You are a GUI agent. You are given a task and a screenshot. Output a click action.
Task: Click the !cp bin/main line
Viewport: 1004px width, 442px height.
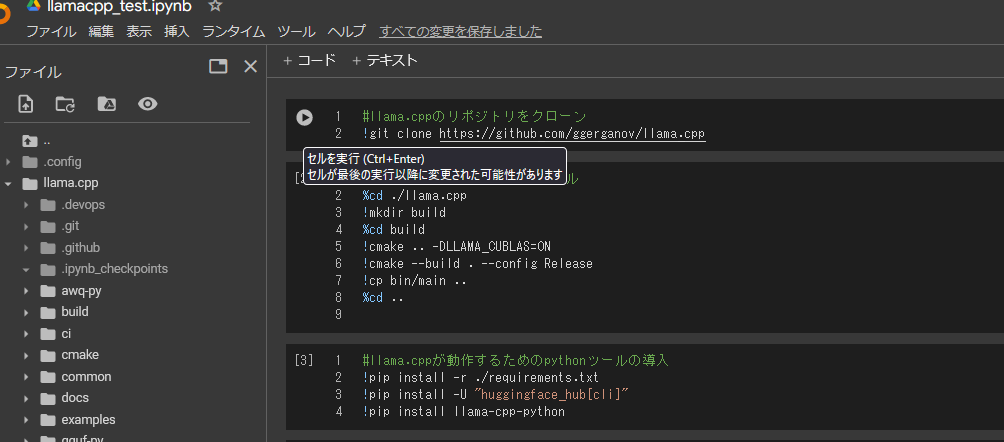pyautogui.click(x=414, y=281)
